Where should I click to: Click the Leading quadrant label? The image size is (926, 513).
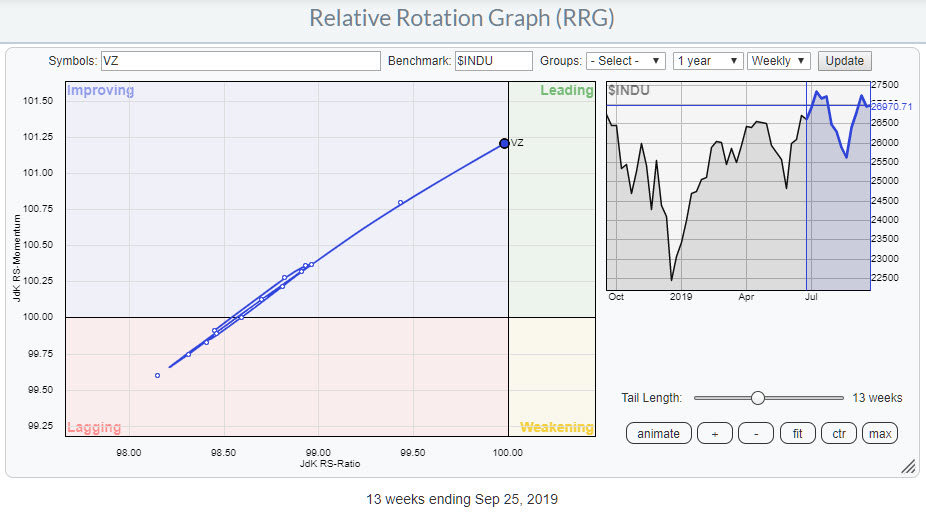click(x=567, y=91)
